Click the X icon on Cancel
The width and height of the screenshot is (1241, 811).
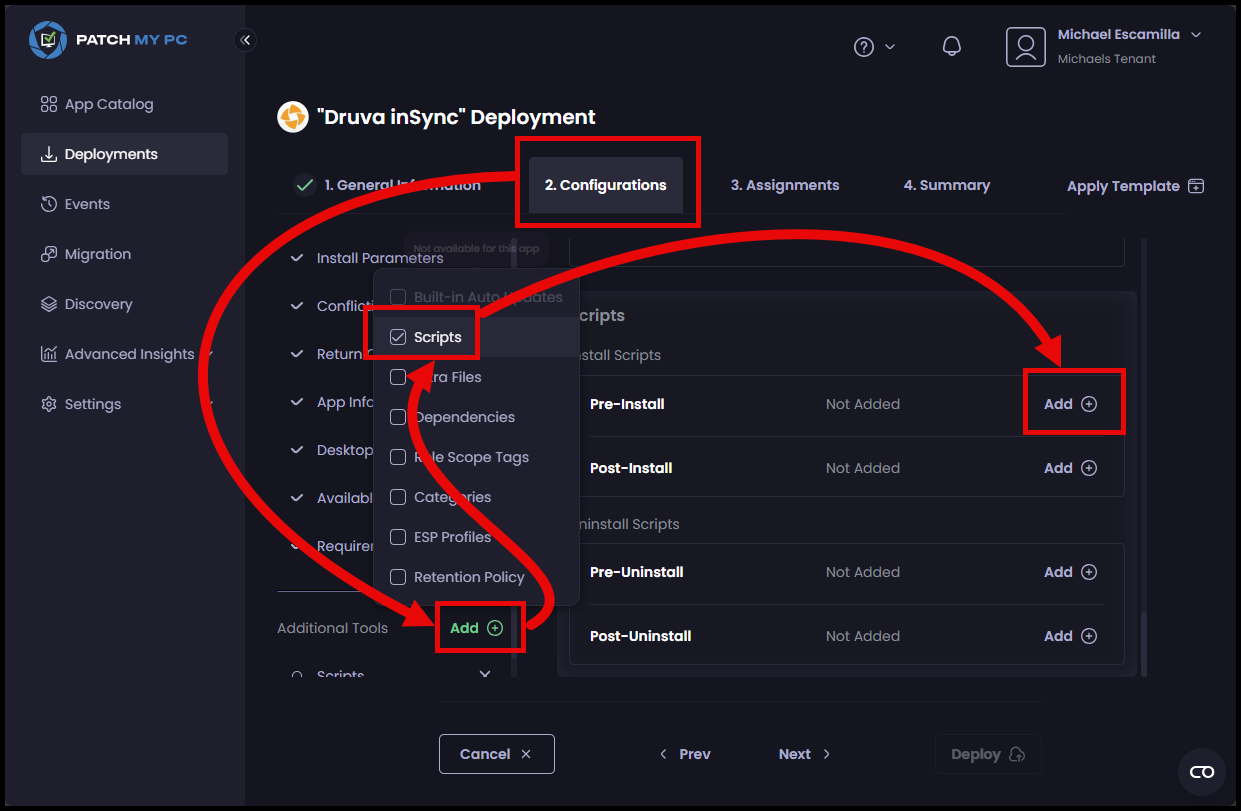point(526,754)
